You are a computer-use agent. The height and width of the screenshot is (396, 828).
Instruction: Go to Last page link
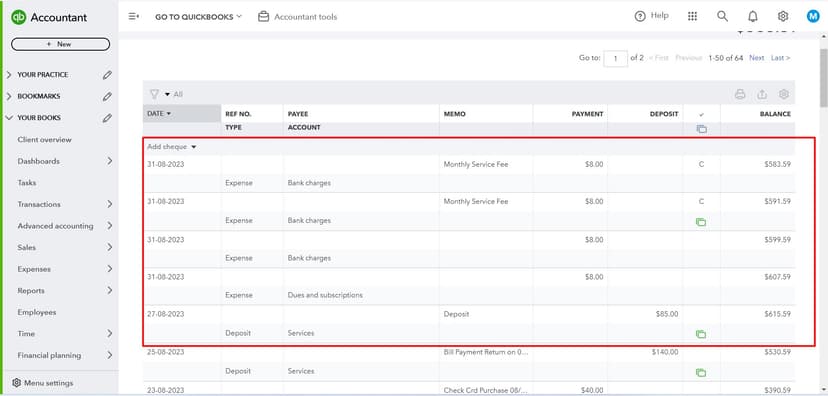click(x=780, y=58)
